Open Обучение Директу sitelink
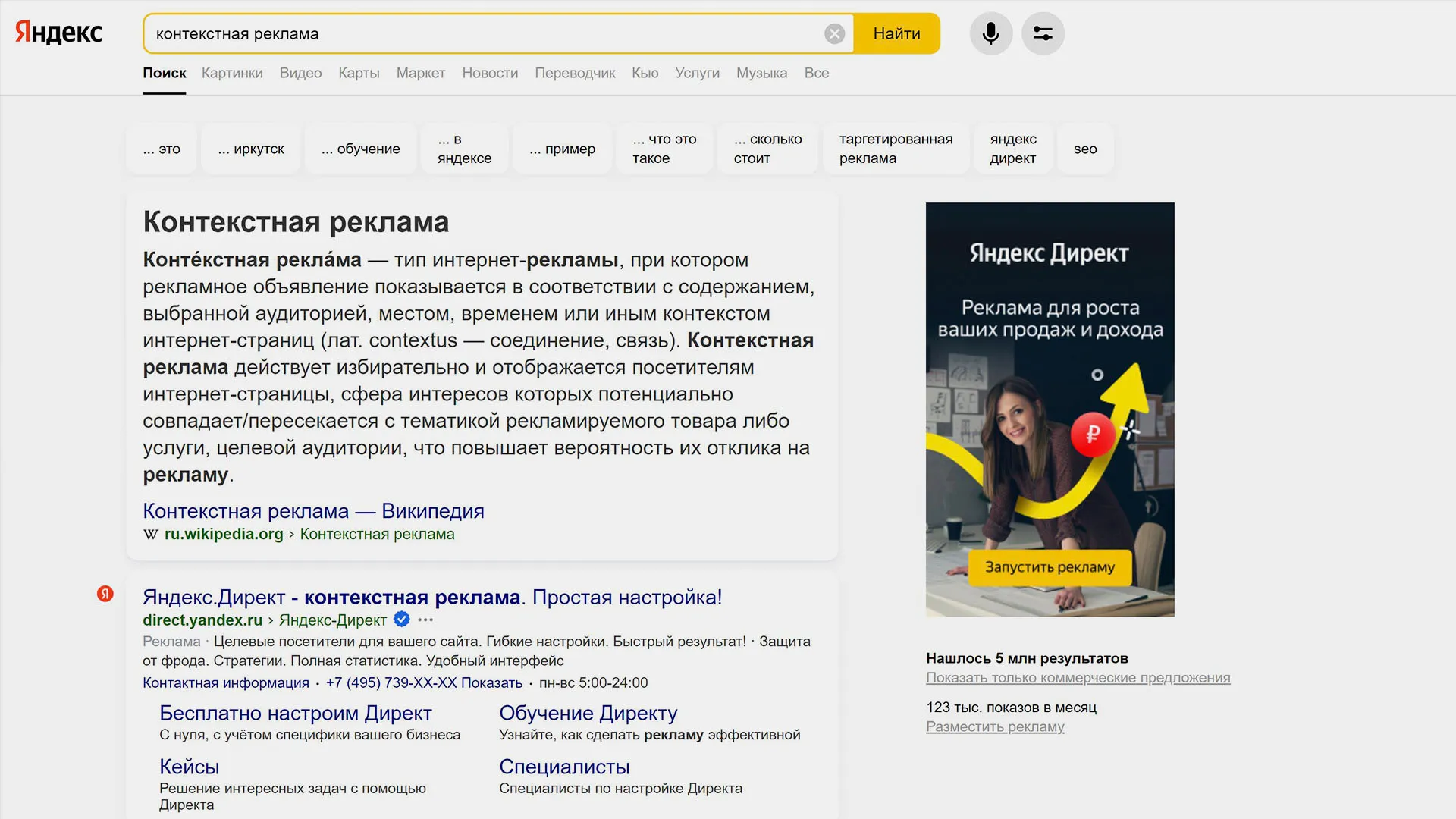The width and height of the screenshot is (1456, 819). pos(588,713)
